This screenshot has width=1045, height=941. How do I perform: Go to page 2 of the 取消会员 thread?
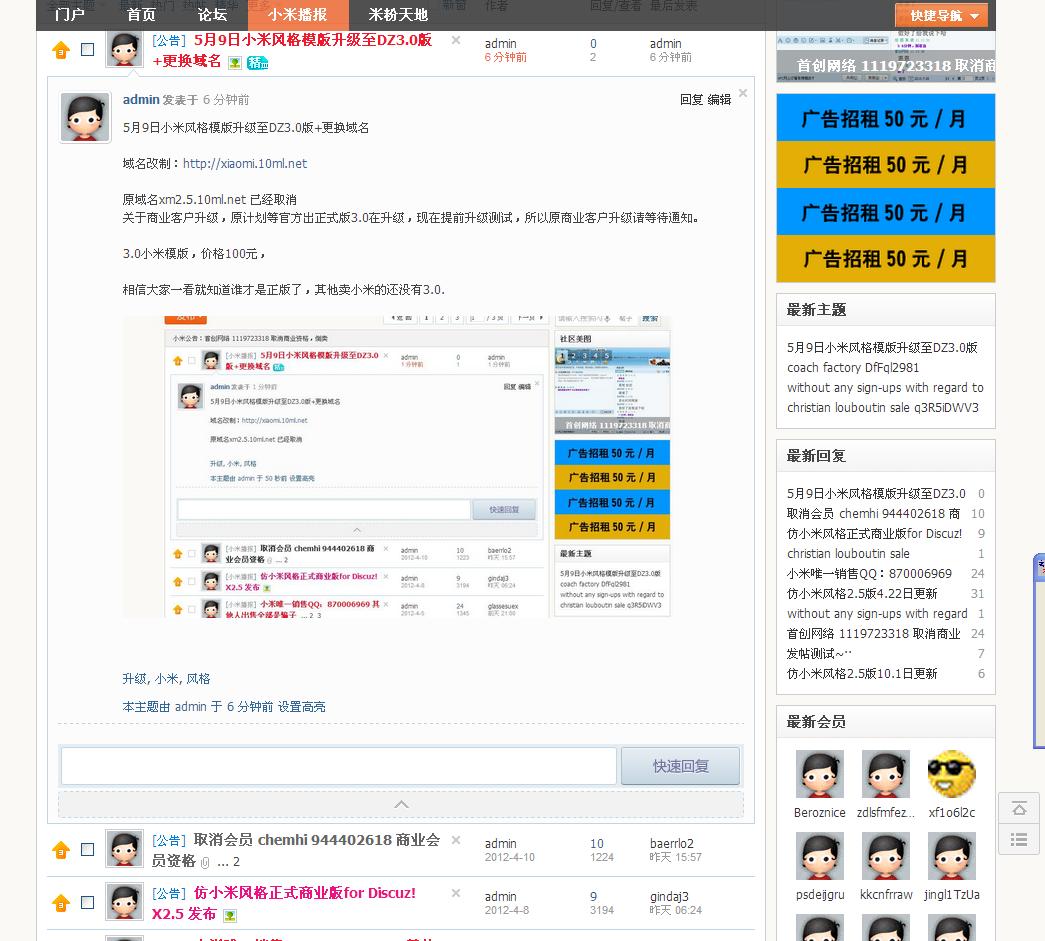[236, 862]
